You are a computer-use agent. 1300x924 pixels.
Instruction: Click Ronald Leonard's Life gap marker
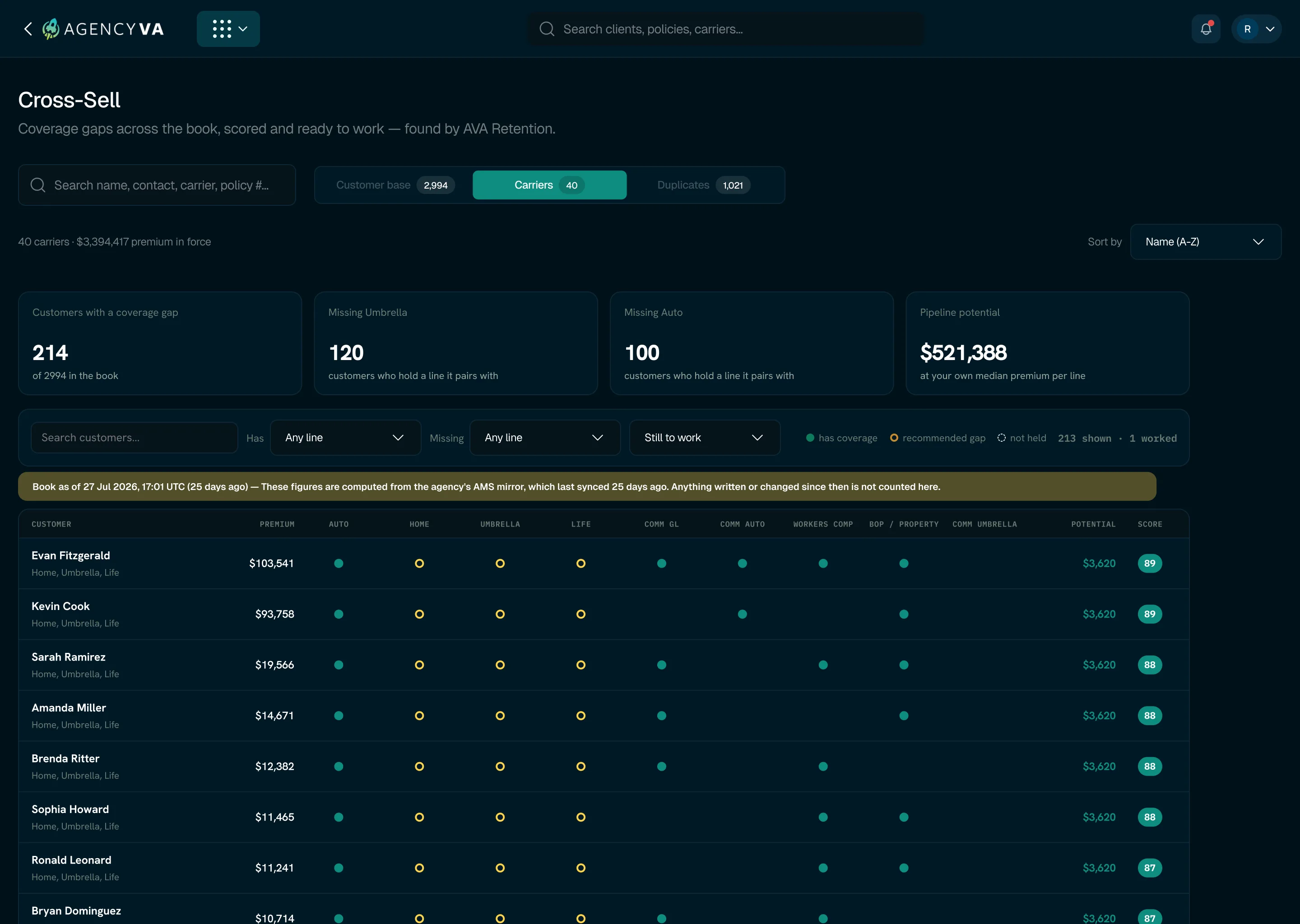click(x=580, y=868)
